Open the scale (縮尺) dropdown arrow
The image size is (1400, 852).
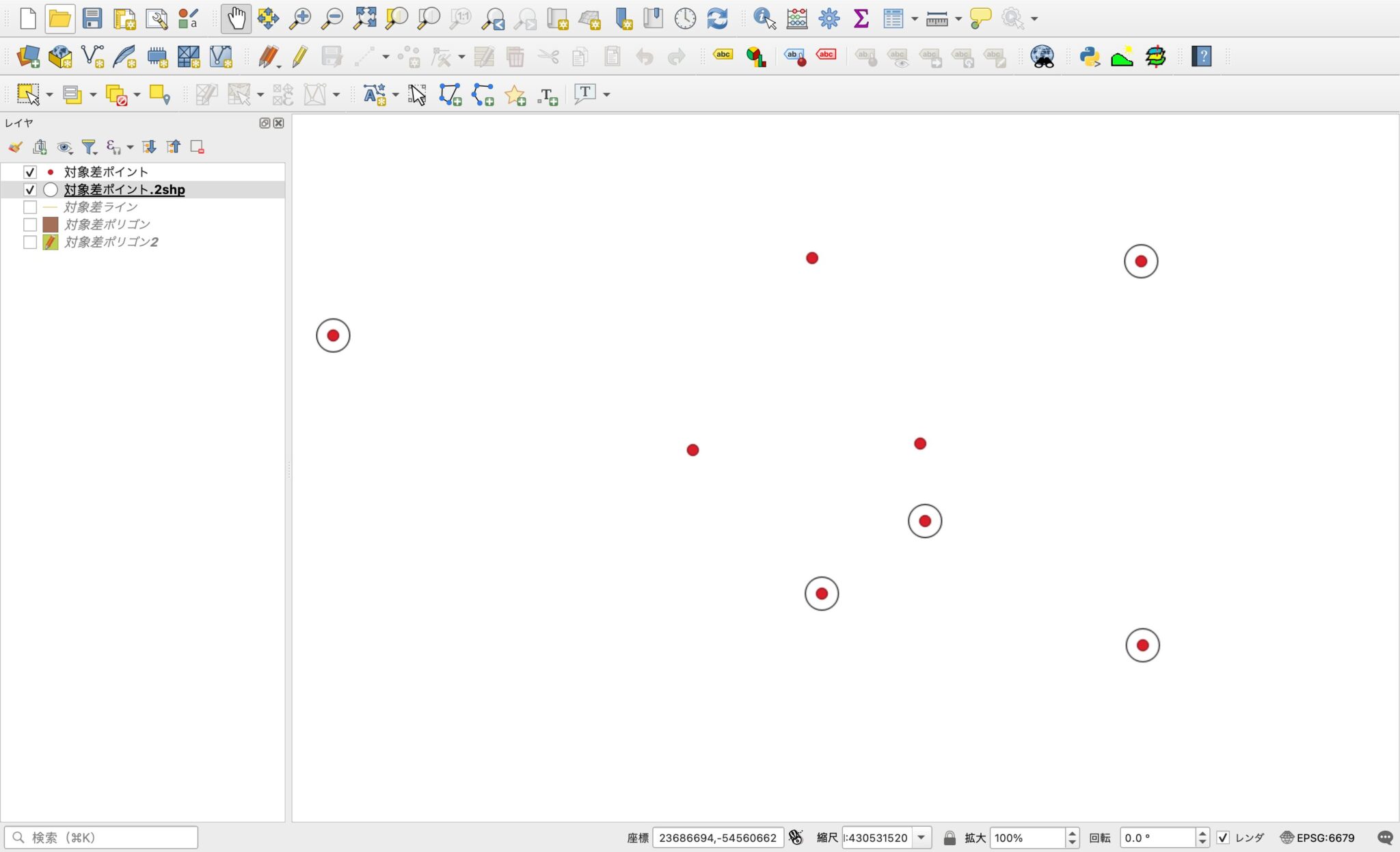[x=921, y=838]
